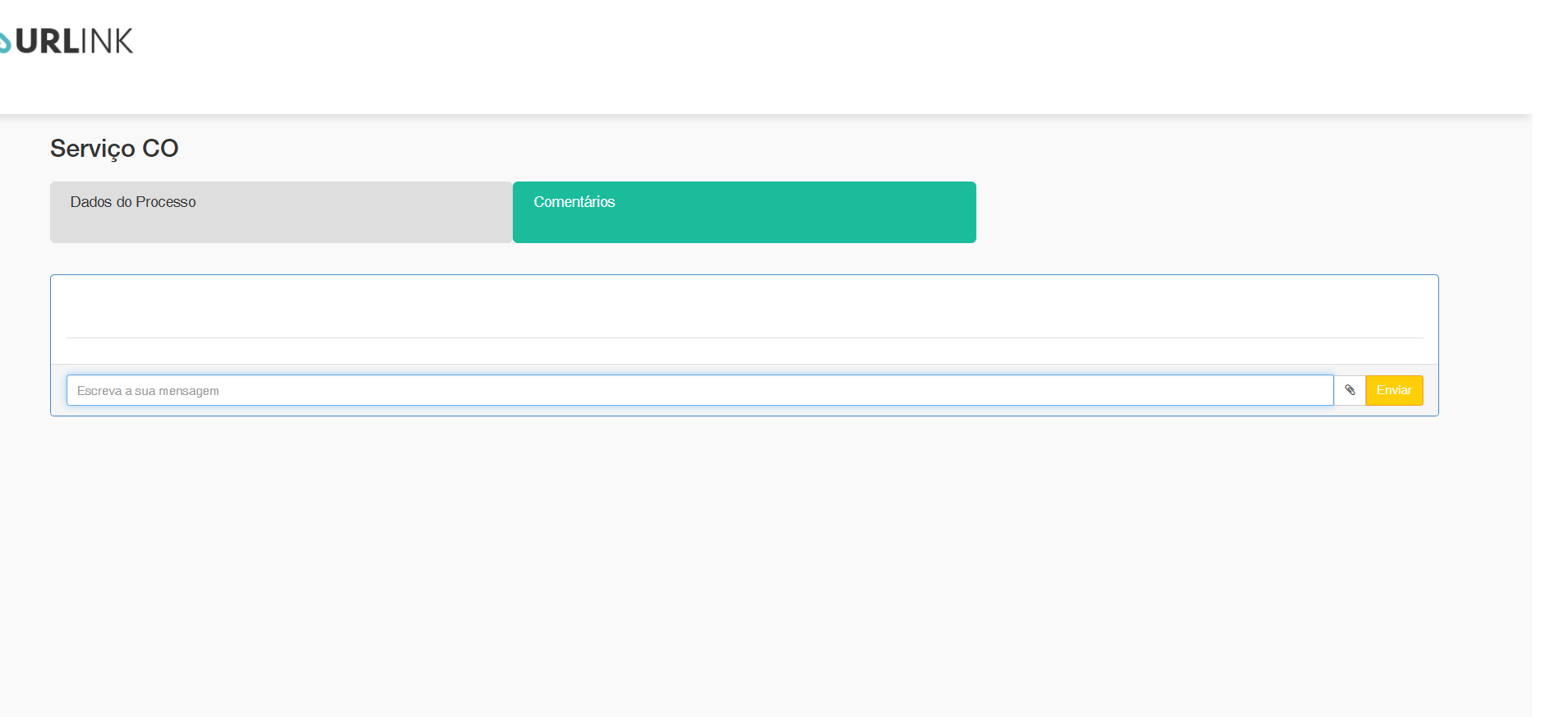Viewport: 1568px width, 717px height.
Task: Send the comment with Enviar
Action: pyautogui.click(x=1394, y=390)
